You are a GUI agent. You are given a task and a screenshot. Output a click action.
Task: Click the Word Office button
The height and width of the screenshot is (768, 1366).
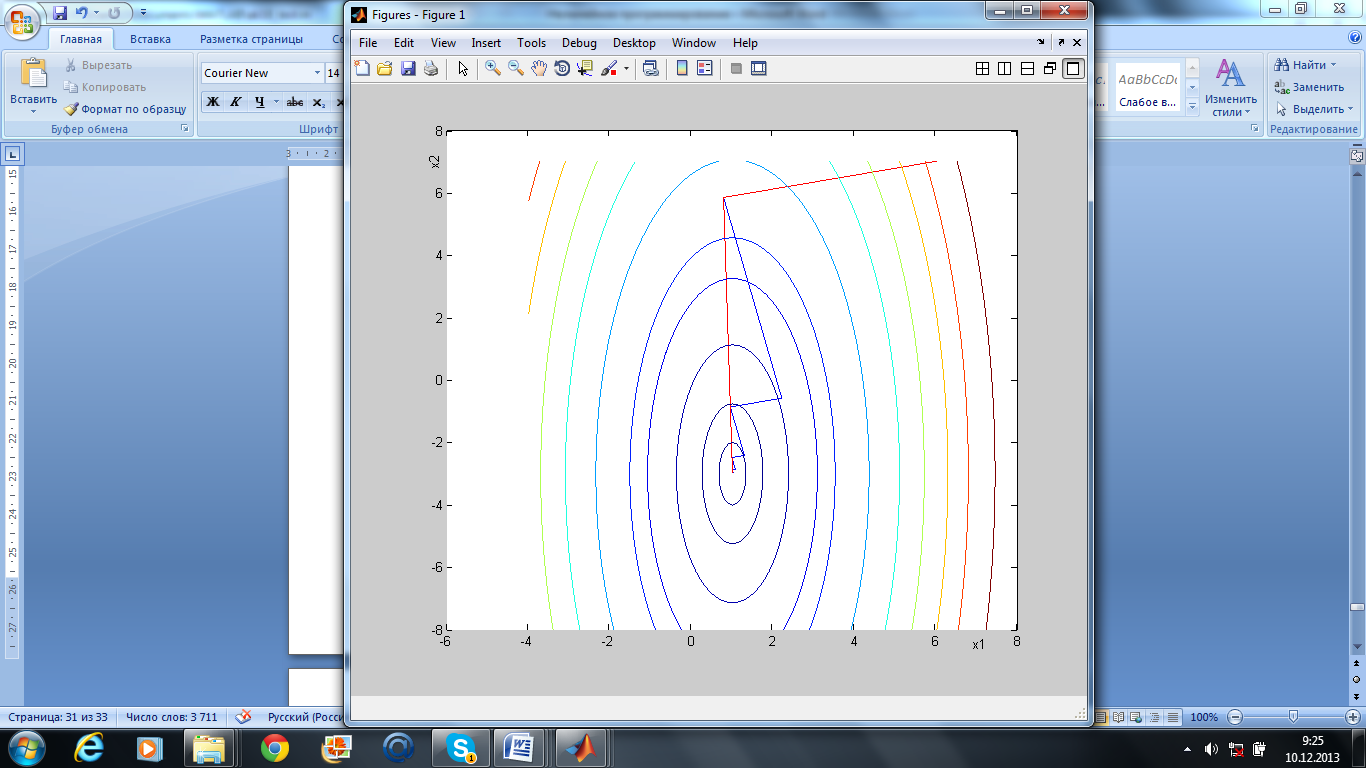pos(22,20)
